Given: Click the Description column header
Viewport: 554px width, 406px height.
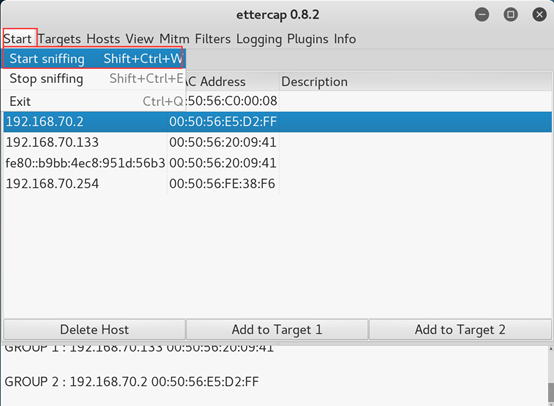Looking at the screenshot, I should tap(416, 82).
